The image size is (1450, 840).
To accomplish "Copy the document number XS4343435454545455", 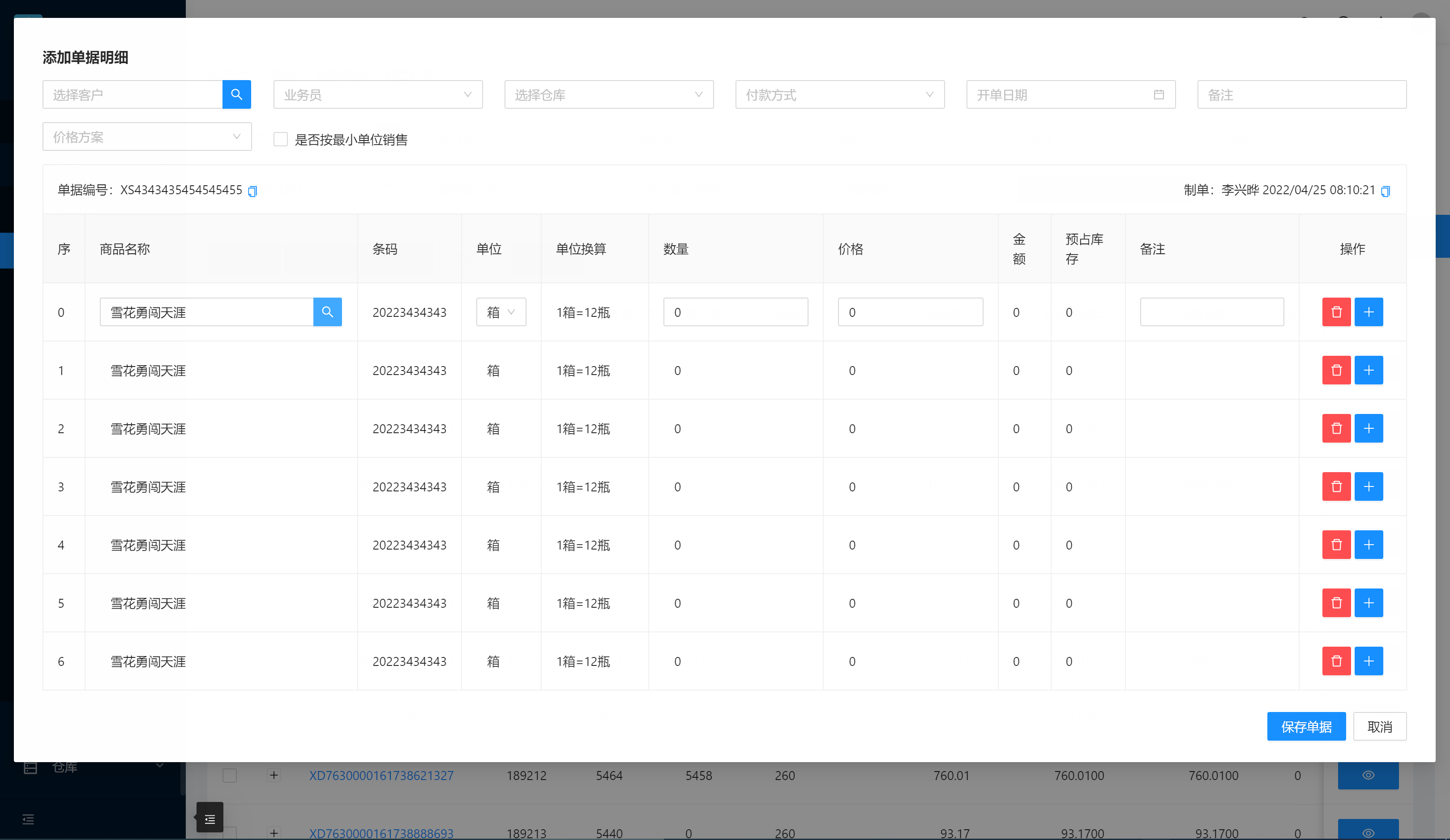I will 252,191.
